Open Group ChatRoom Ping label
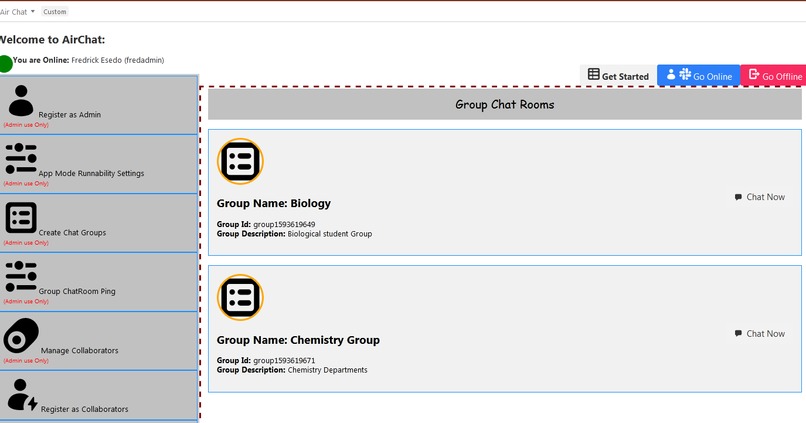 [x=77, y=291]
